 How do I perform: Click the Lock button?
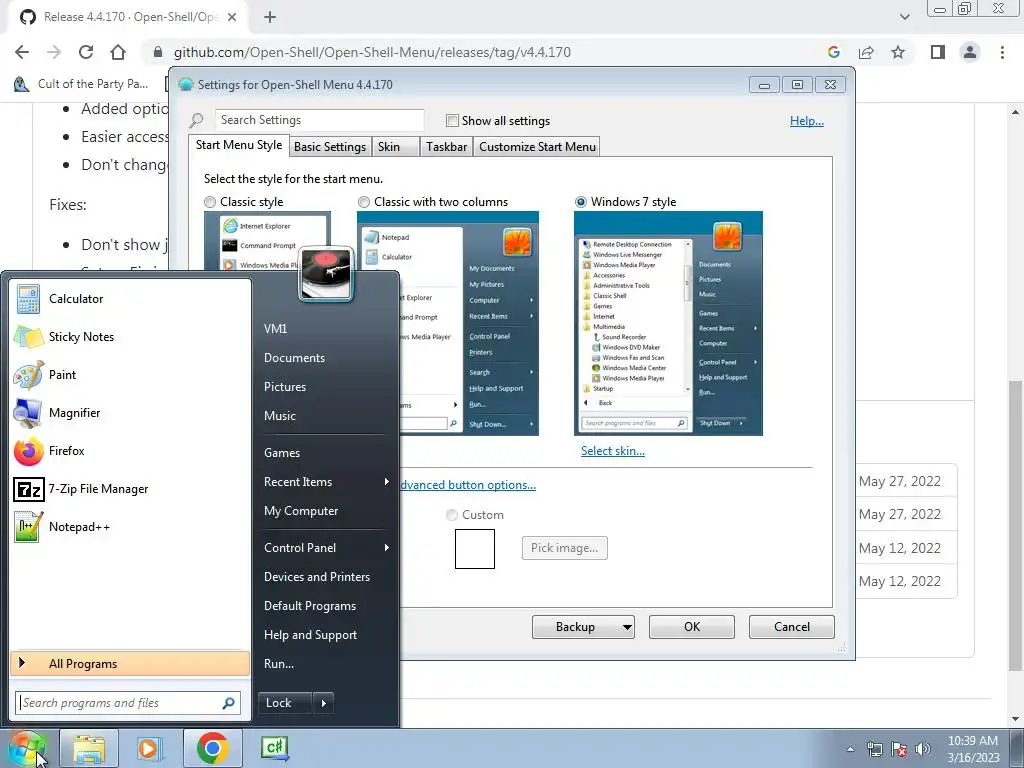pos(285,703)
